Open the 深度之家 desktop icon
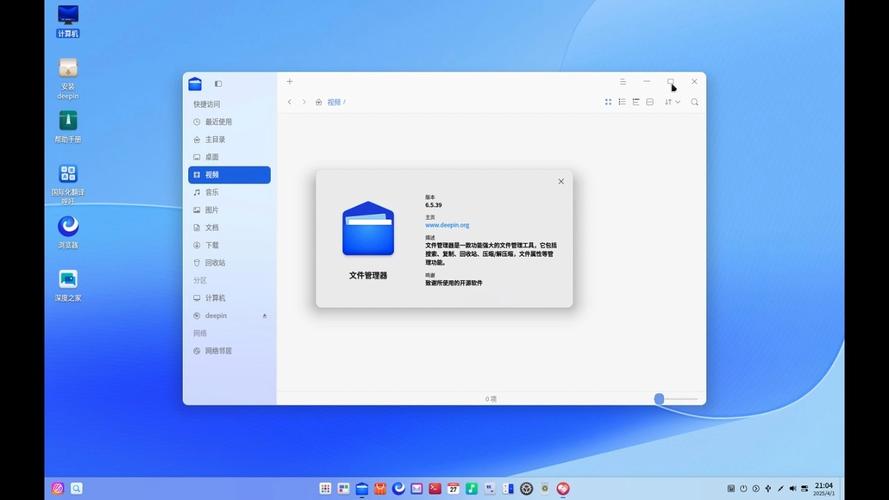The height and width of the screenshot is (500, 889). pyautogui.click(x=68, y=285)
